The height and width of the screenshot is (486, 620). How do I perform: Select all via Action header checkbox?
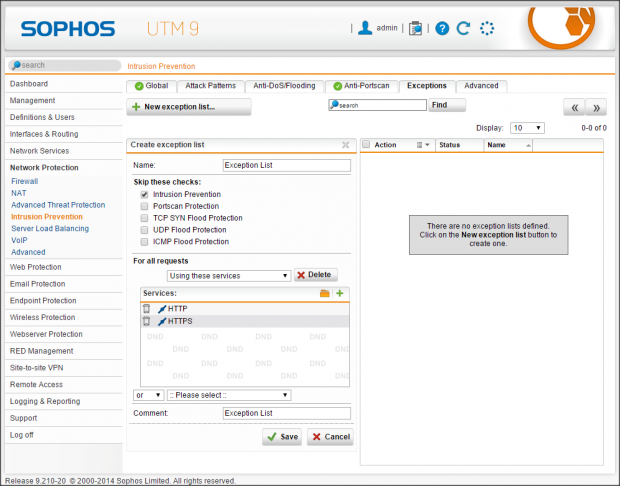pos(366,144)
